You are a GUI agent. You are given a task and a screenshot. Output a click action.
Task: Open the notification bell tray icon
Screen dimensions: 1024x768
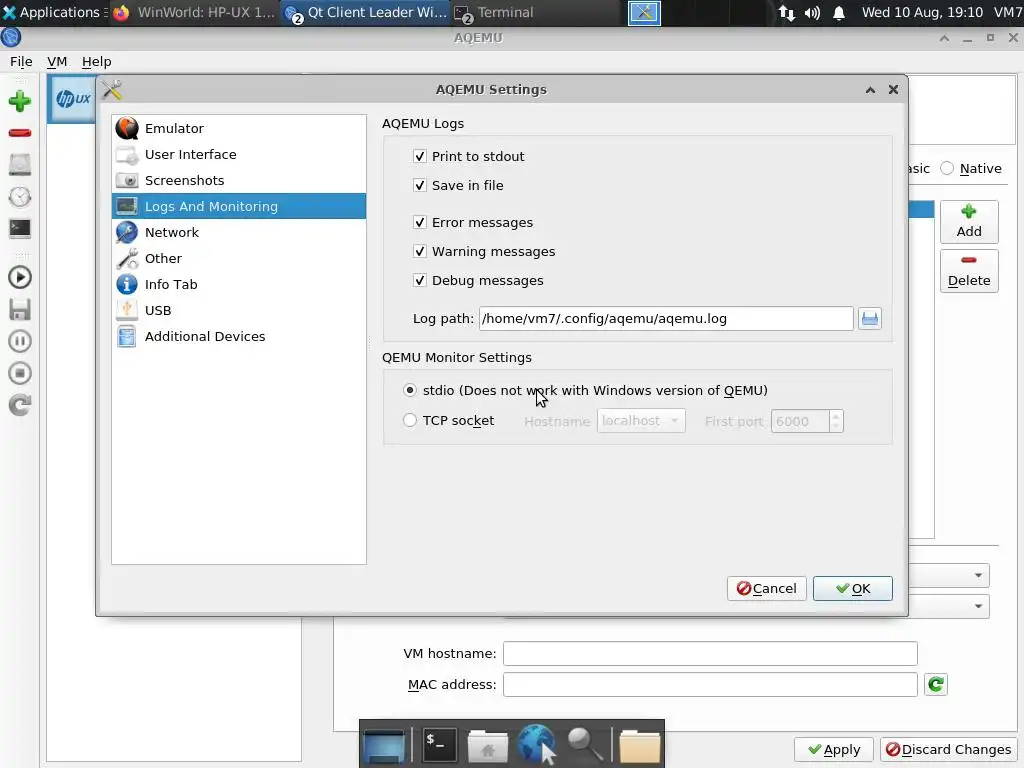[x=839, y=12]
